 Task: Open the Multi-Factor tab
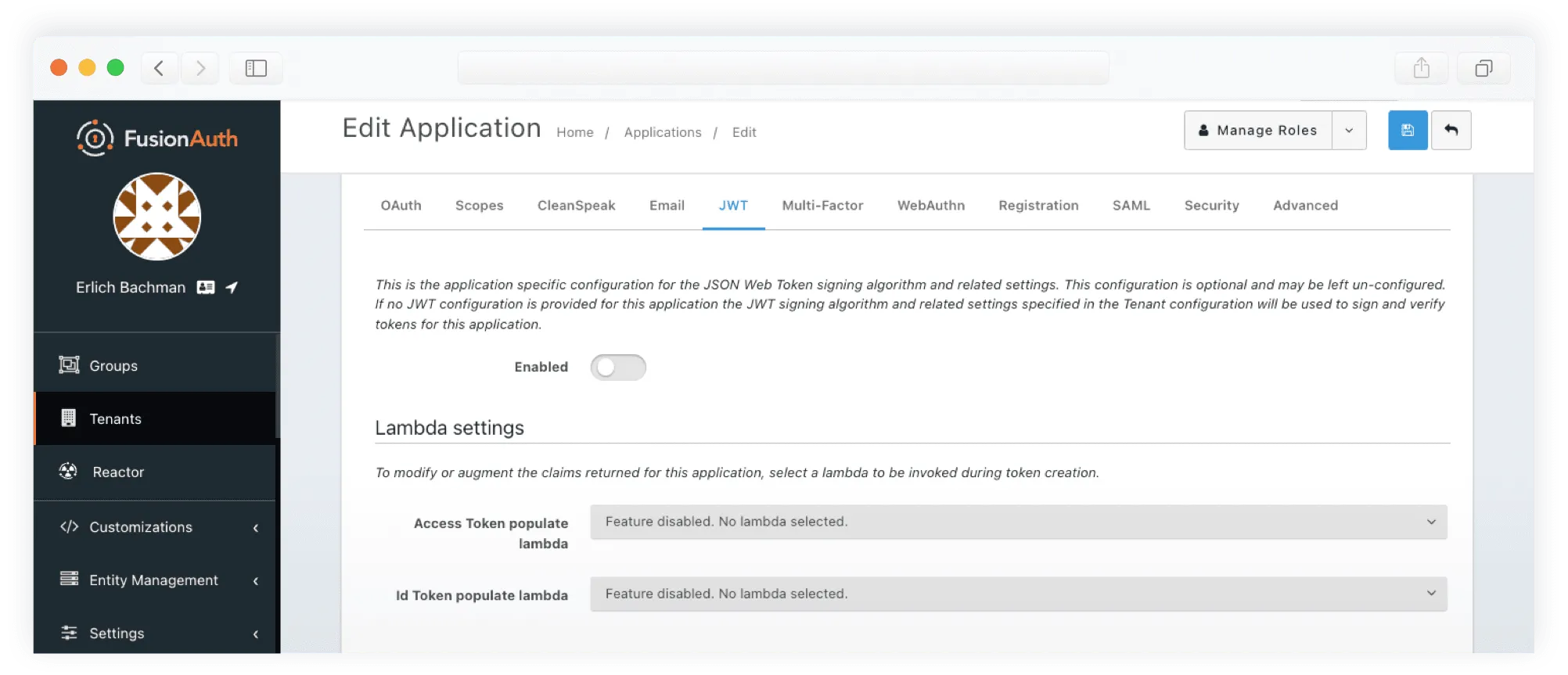(822, 206)
